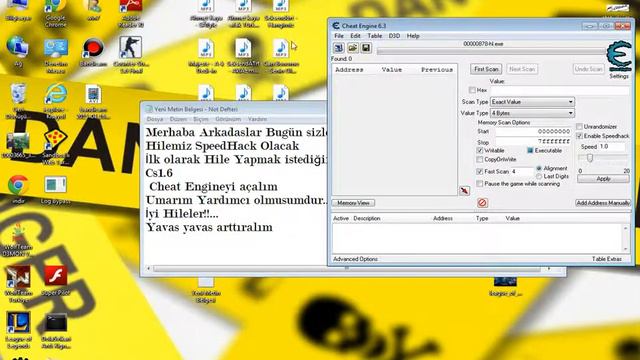Select the Chrome icon labeled indir

[18, 186]
